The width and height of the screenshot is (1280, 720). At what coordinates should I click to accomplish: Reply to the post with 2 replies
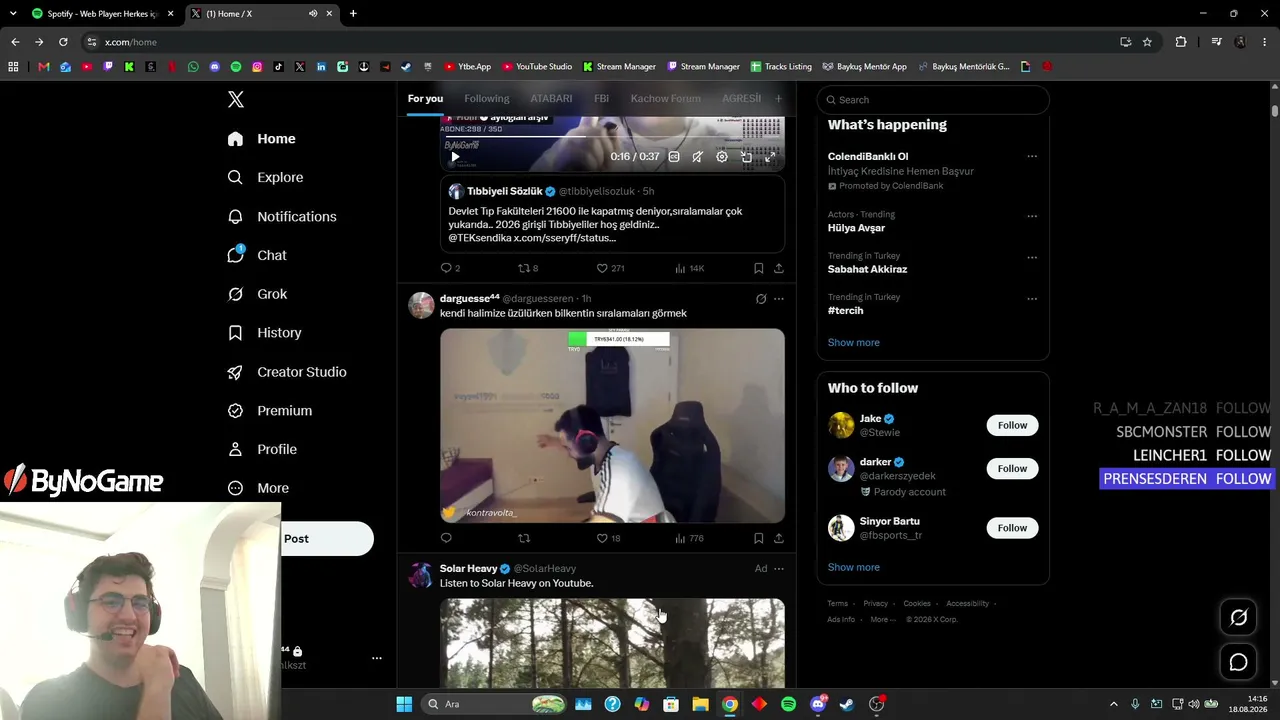(x=450, y=268)
